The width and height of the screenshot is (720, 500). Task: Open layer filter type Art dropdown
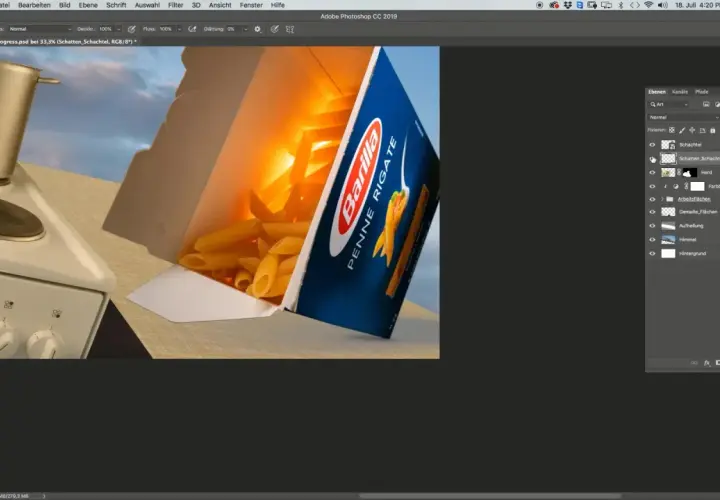[669, 104]
